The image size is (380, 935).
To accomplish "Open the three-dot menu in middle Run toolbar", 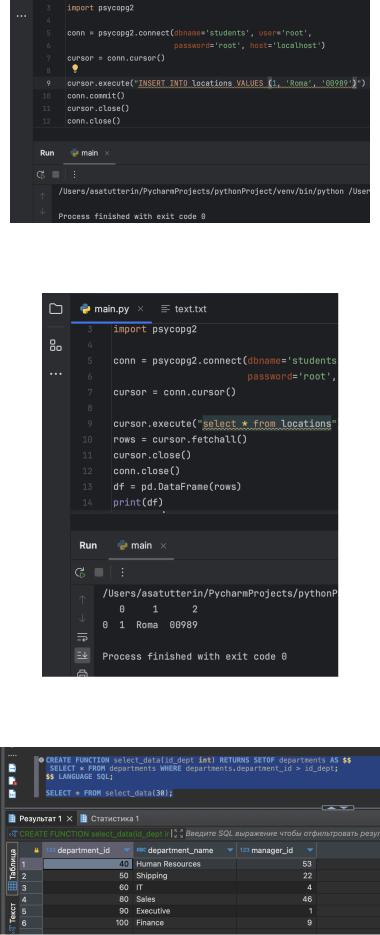I will [x=122, y=572].
